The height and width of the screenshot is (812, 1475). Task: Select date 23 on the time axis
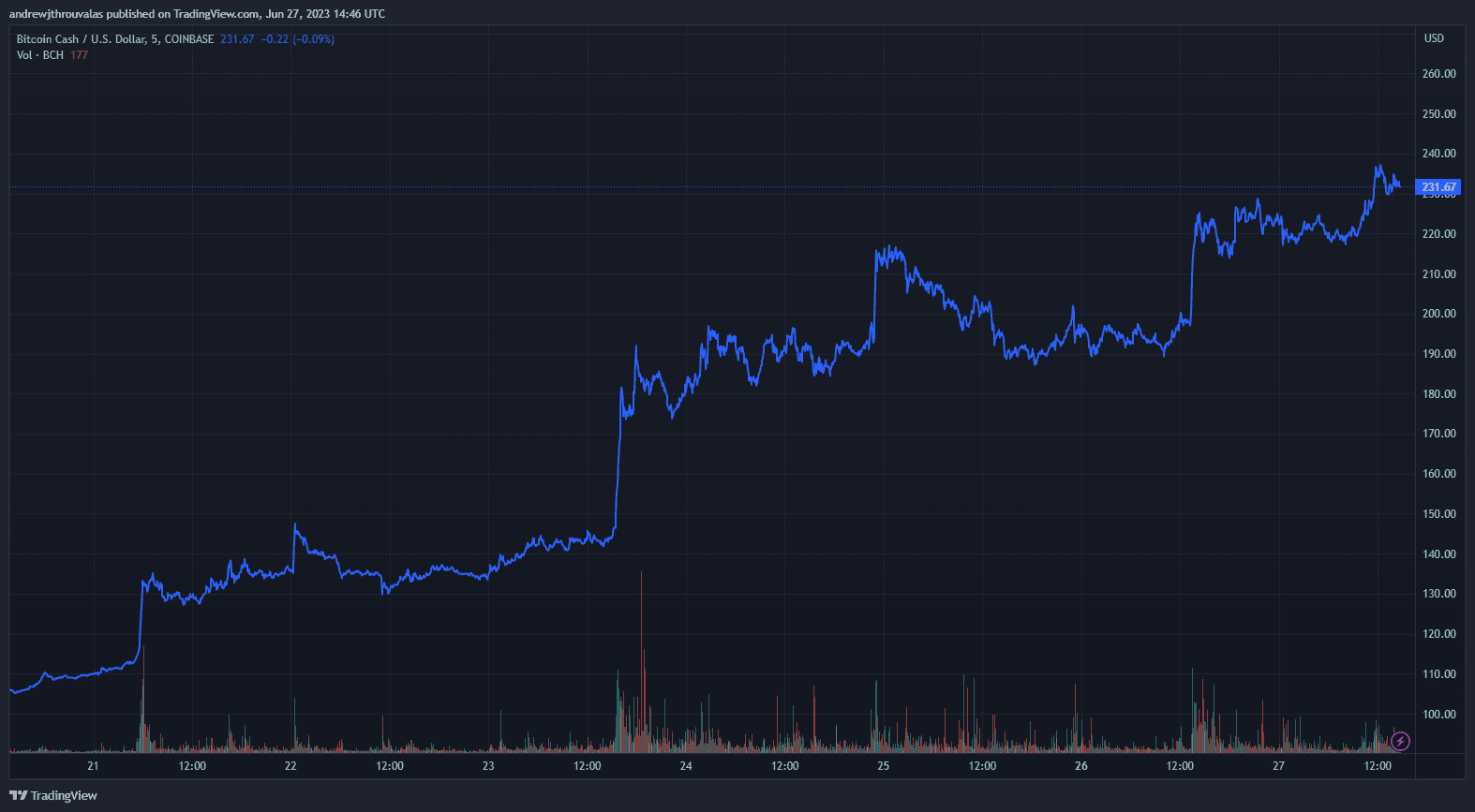point(488,766)
